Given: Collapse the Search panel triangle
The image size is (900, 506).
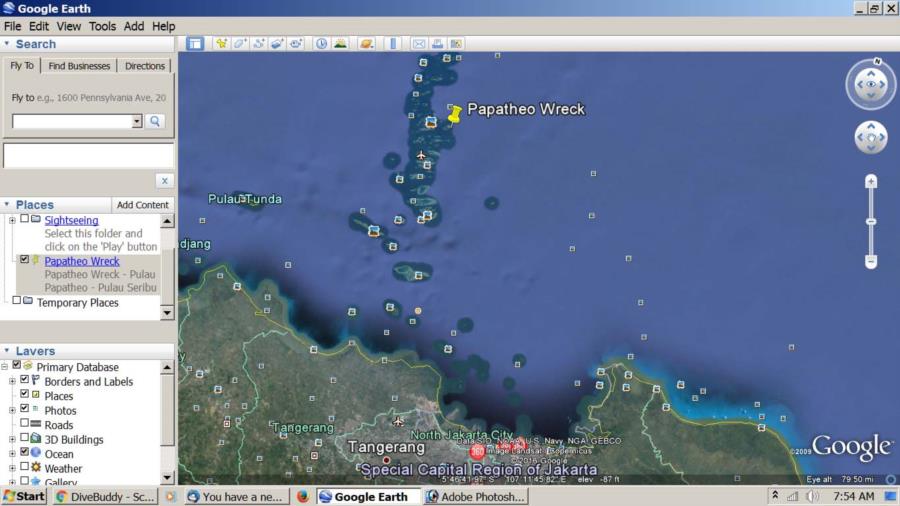Looking at the screenshot, I should (7, 44).
